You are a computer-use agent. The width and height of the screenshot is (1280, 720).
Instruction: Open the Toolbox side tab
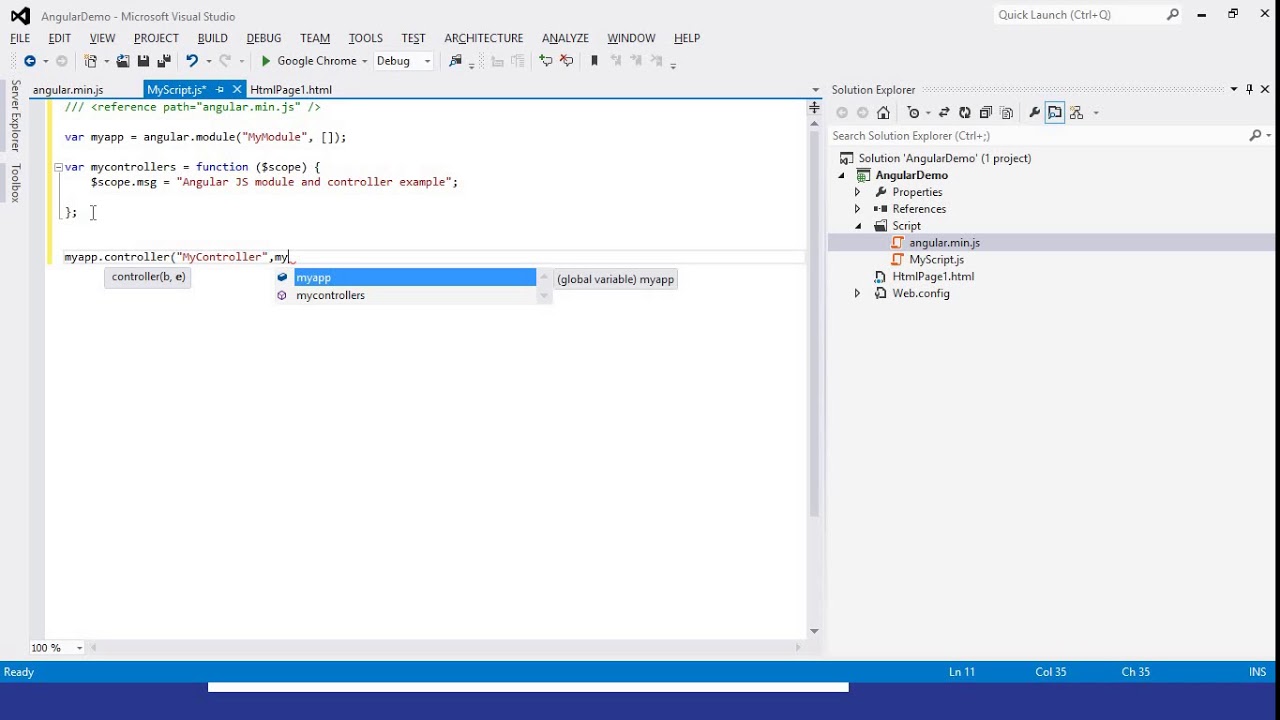[x=15, y=183]
